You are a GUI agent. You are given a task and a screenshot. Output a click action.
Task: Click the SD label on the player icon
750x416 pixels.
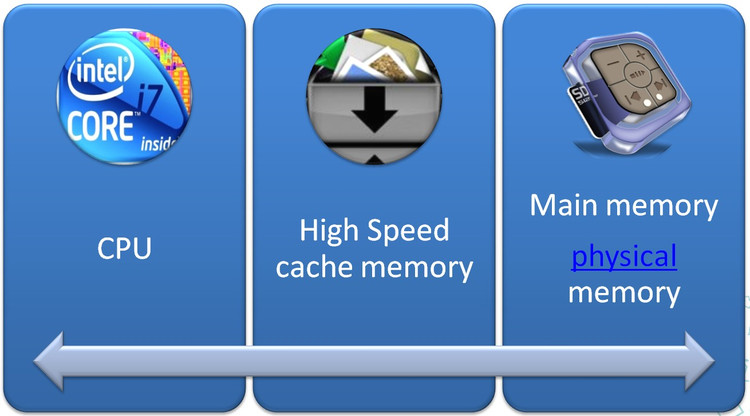(580, 93)
